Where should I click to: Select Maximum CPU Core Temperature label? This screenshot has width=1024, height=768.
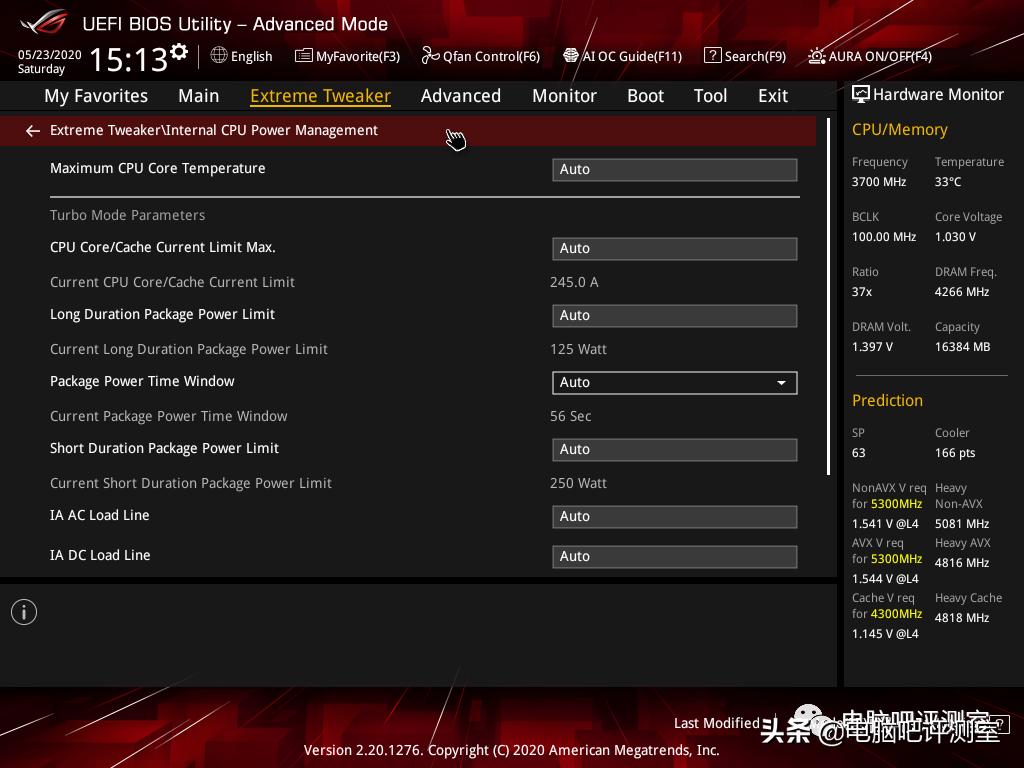point(157,168)
